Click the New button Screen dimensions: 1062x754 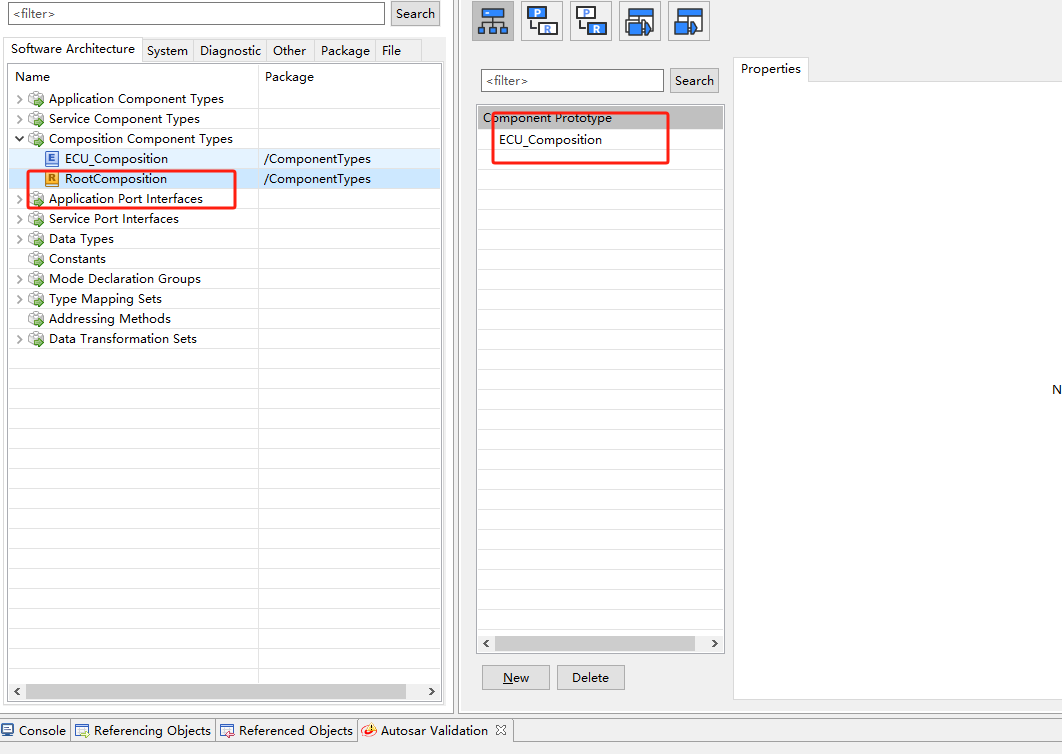pos(516,677)
